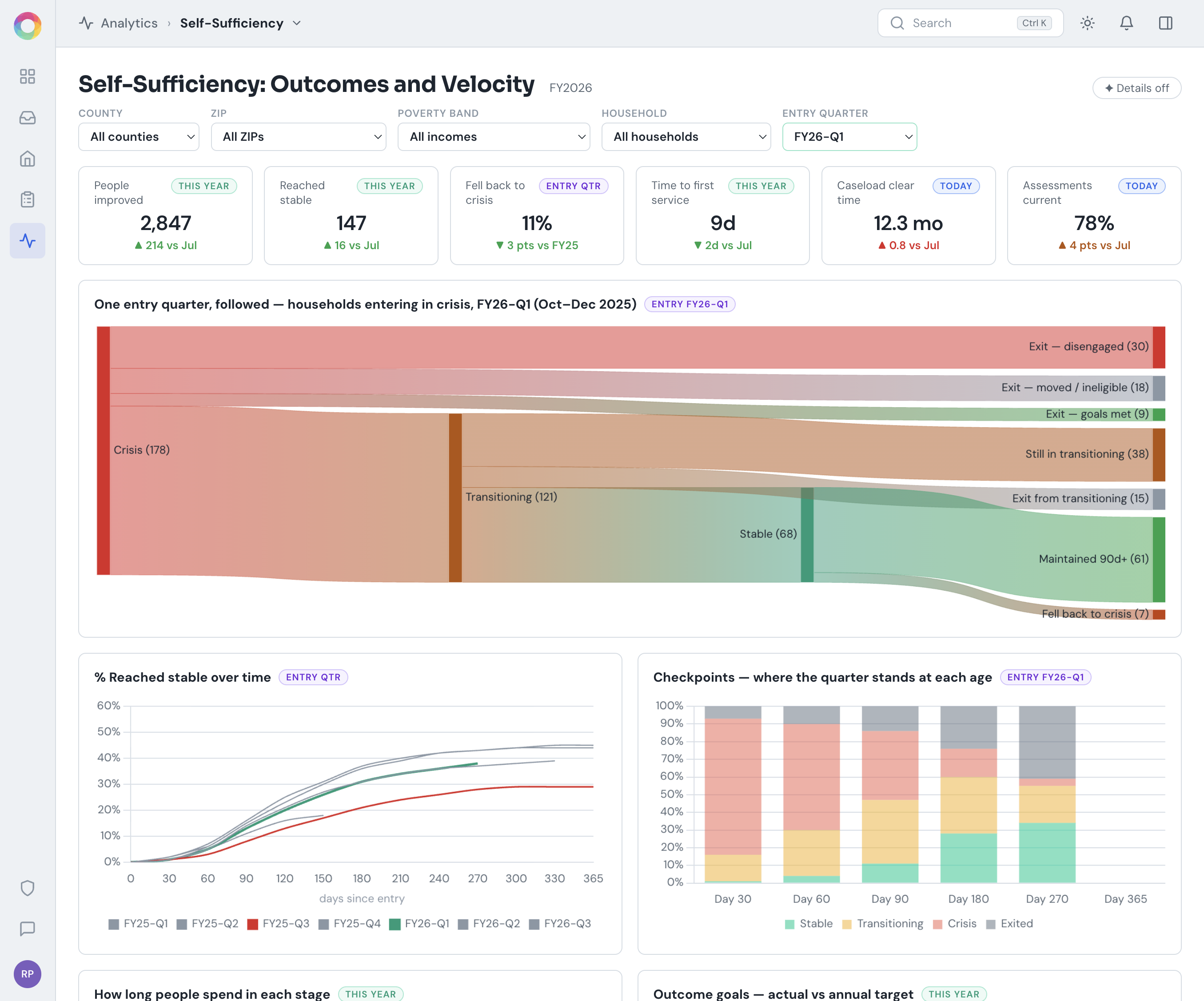Open the Household dropdown All households
Screen dimensions: 1204x1001
click(x=686, y=136)
